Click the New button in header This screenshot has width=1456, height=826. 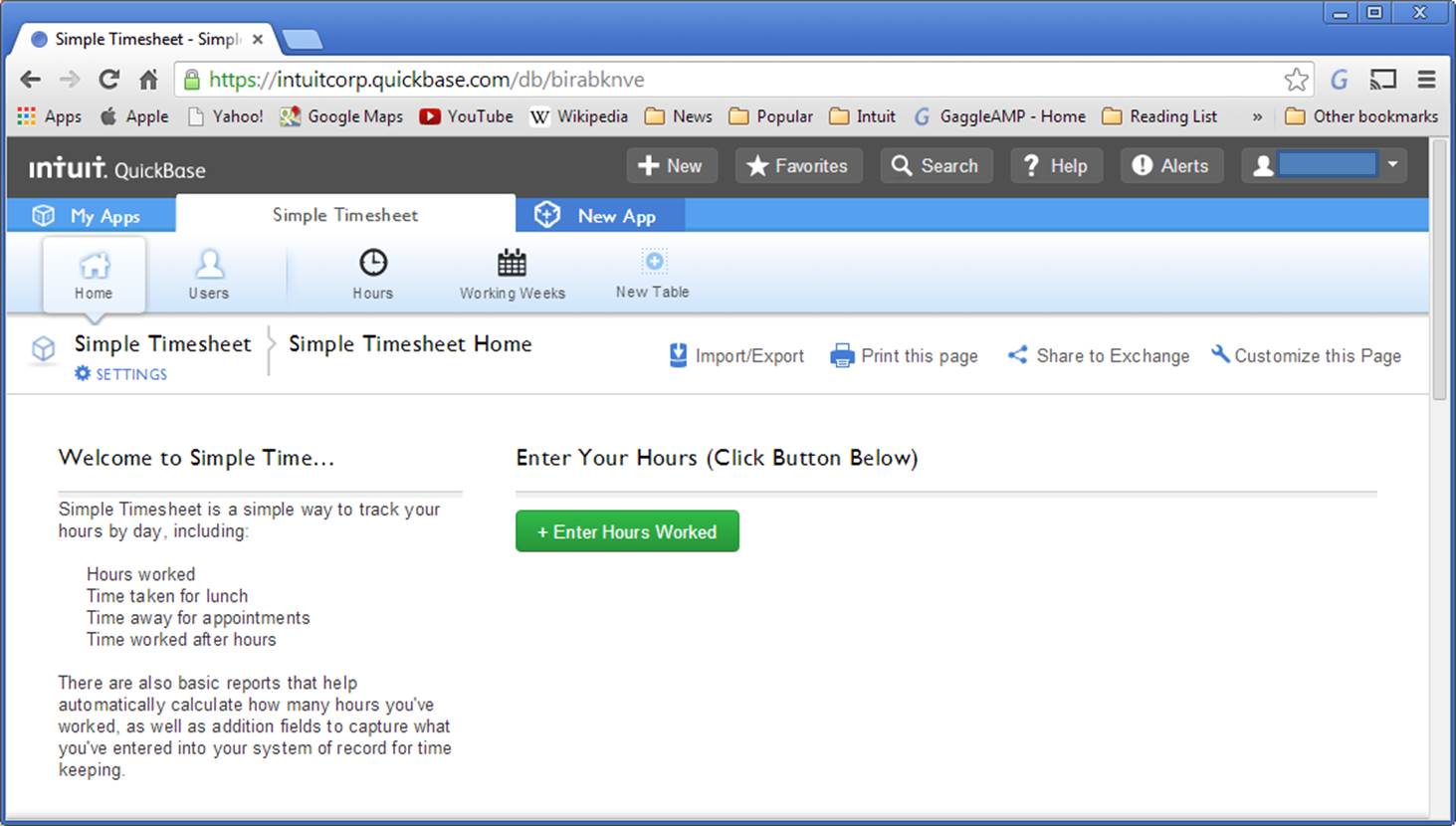click(x=672, y=166)
